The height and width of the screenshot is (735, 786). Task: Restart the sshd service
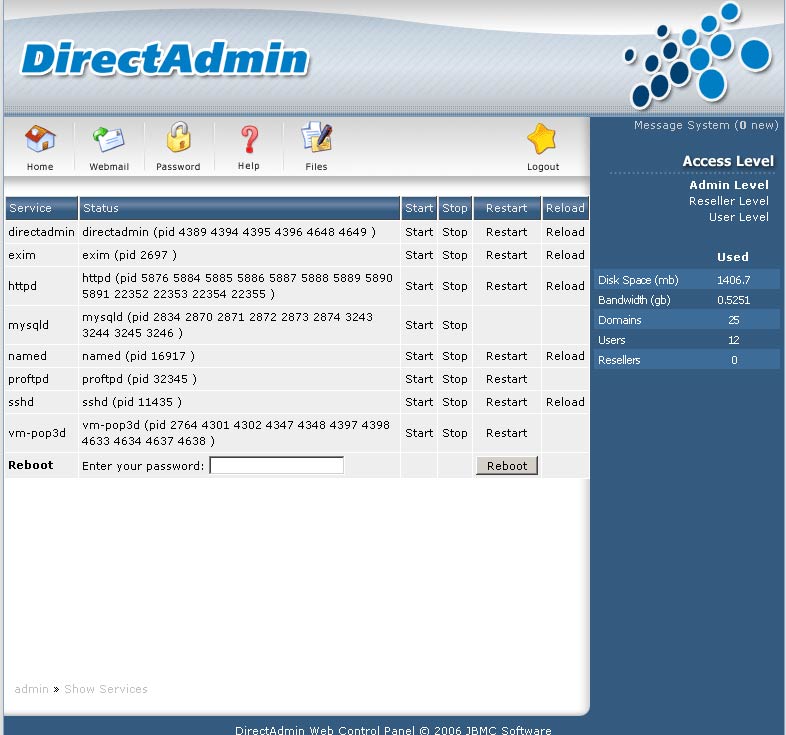pos(506,402)
